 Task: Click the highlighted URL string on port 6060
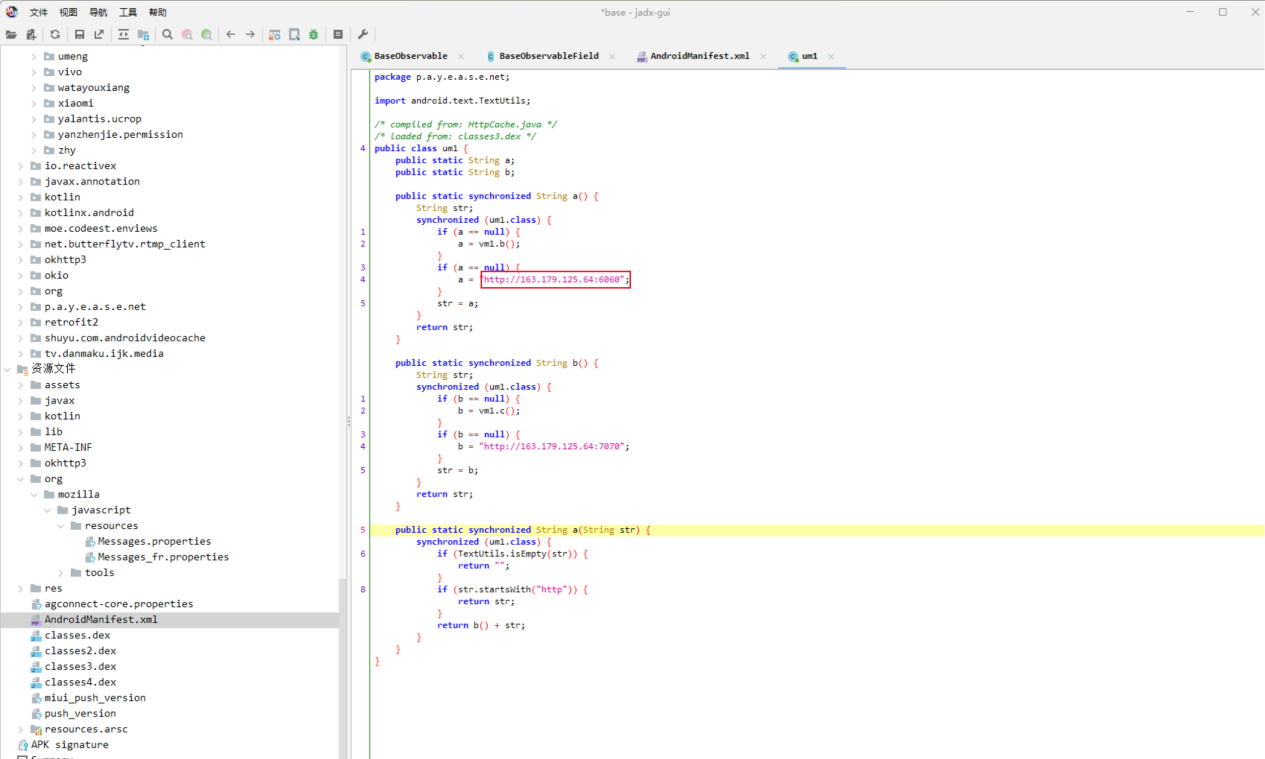pos(555,280)
